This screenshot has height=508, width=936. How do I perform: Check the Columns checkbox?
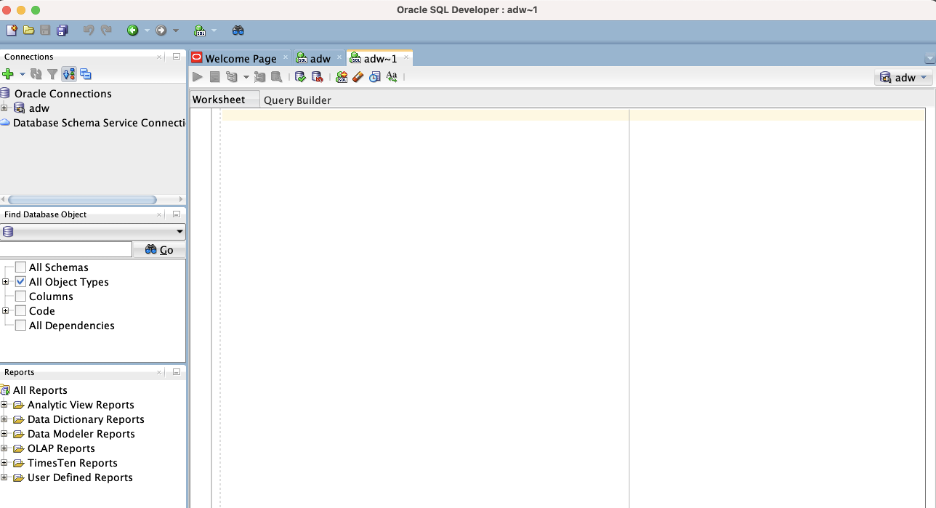pyautogui.click(x=20, y=296)
